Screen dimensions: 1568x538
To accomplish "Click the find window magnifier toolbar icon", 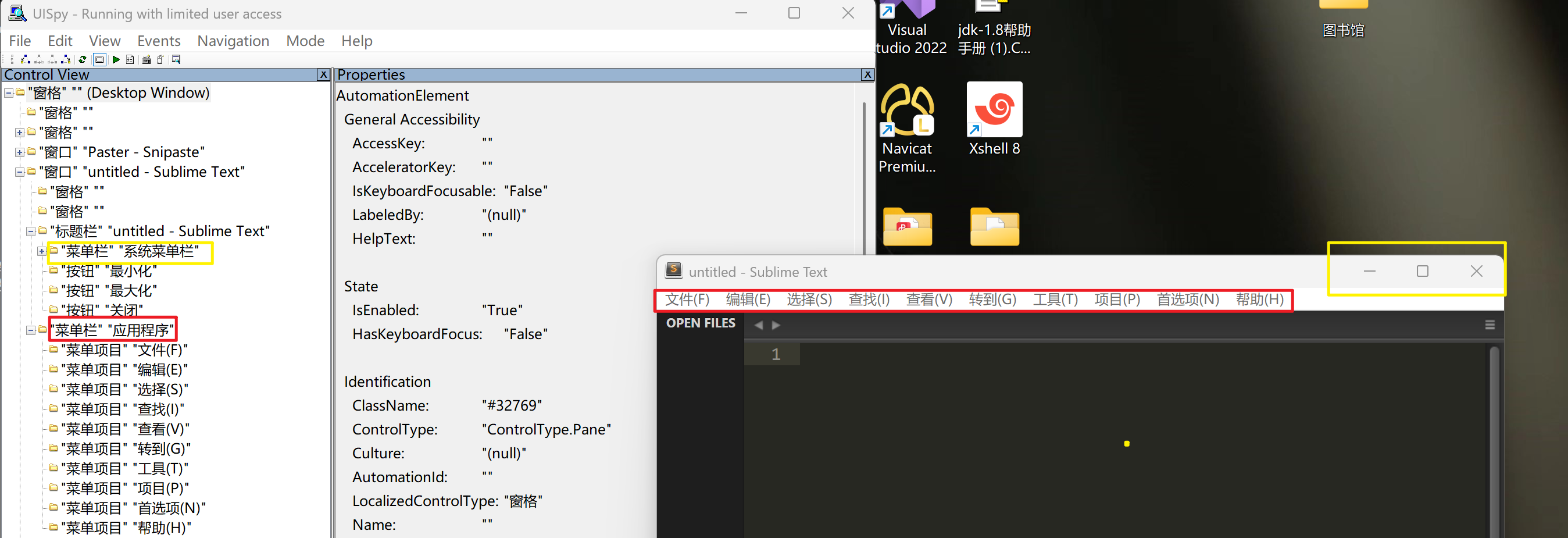I will pos(176,60).
